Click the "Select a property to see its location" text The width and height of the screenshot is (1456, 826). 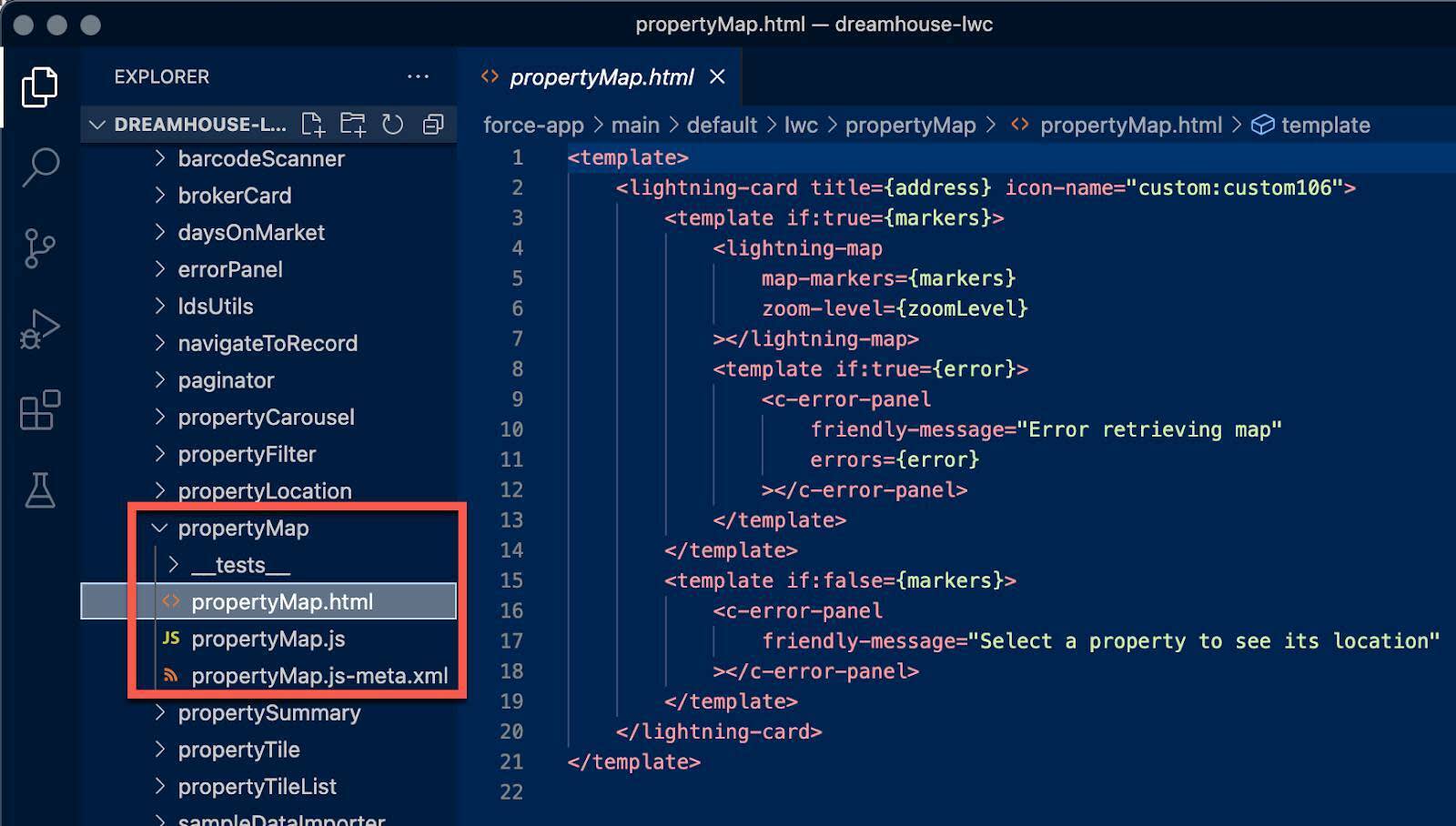coord(1204,640)
